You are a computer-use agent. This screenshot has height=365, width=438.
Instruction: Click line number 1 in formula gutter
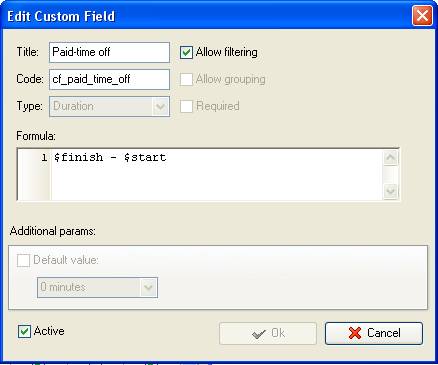pyautogui.click(x=44, y=157)
